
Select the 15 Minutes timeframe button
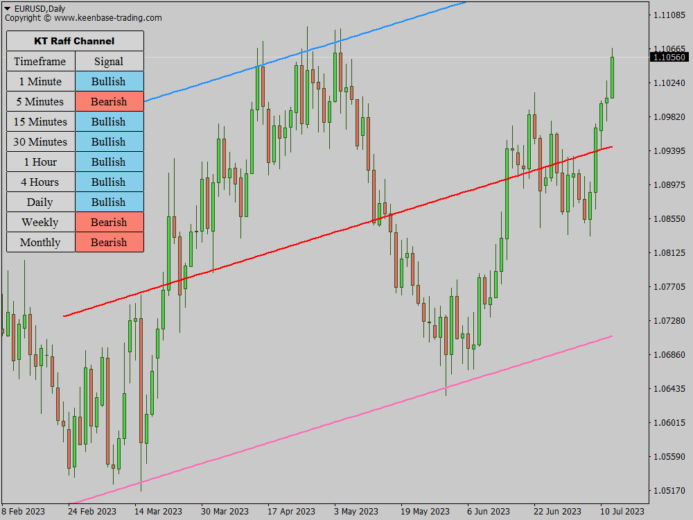coord(41,121)
